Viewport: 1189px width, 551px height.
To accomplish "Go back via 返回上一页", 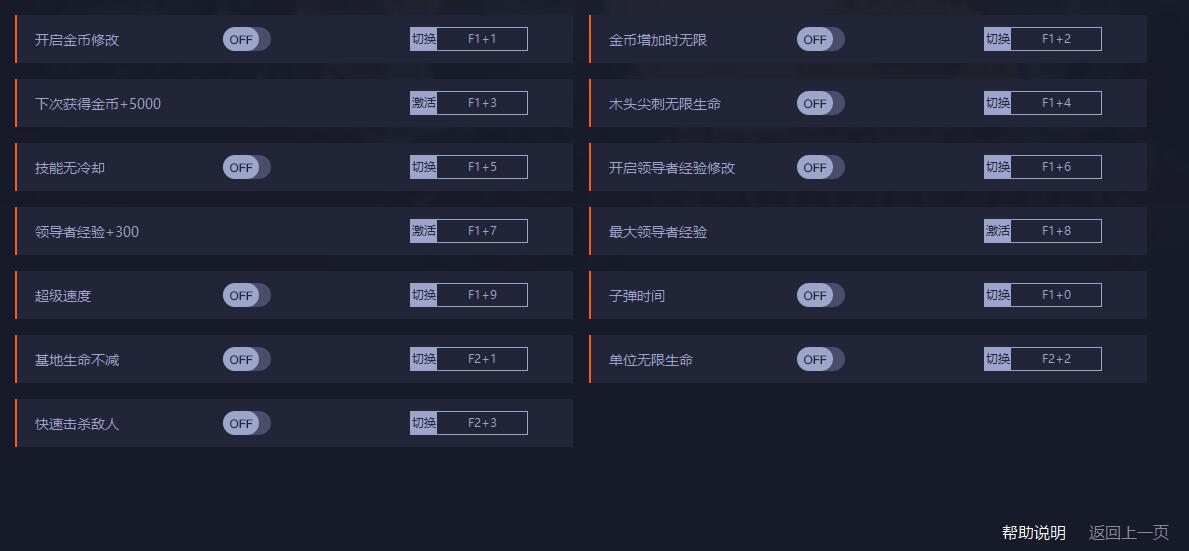I will 1128,533.
